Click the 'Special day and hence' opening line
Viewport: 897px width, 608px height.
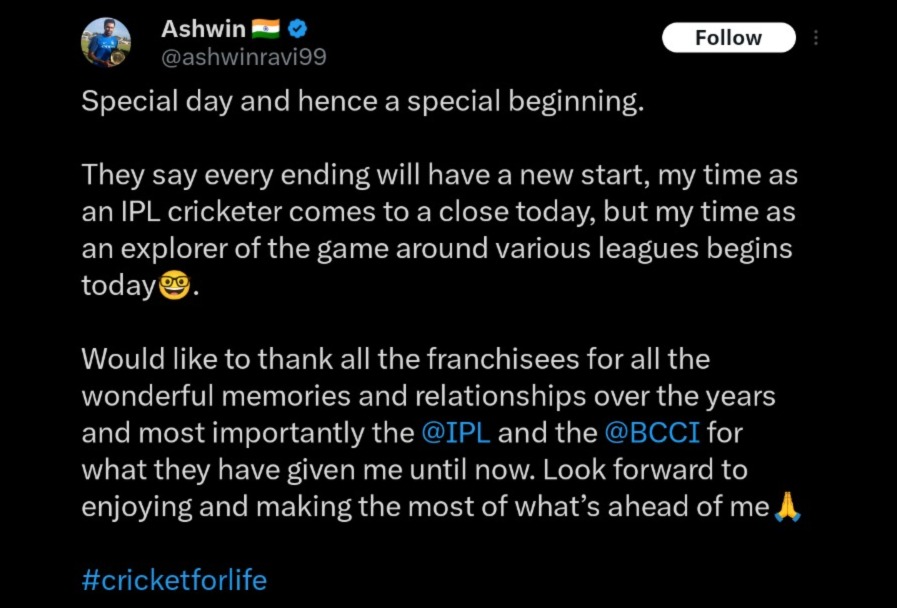point(361,103)
